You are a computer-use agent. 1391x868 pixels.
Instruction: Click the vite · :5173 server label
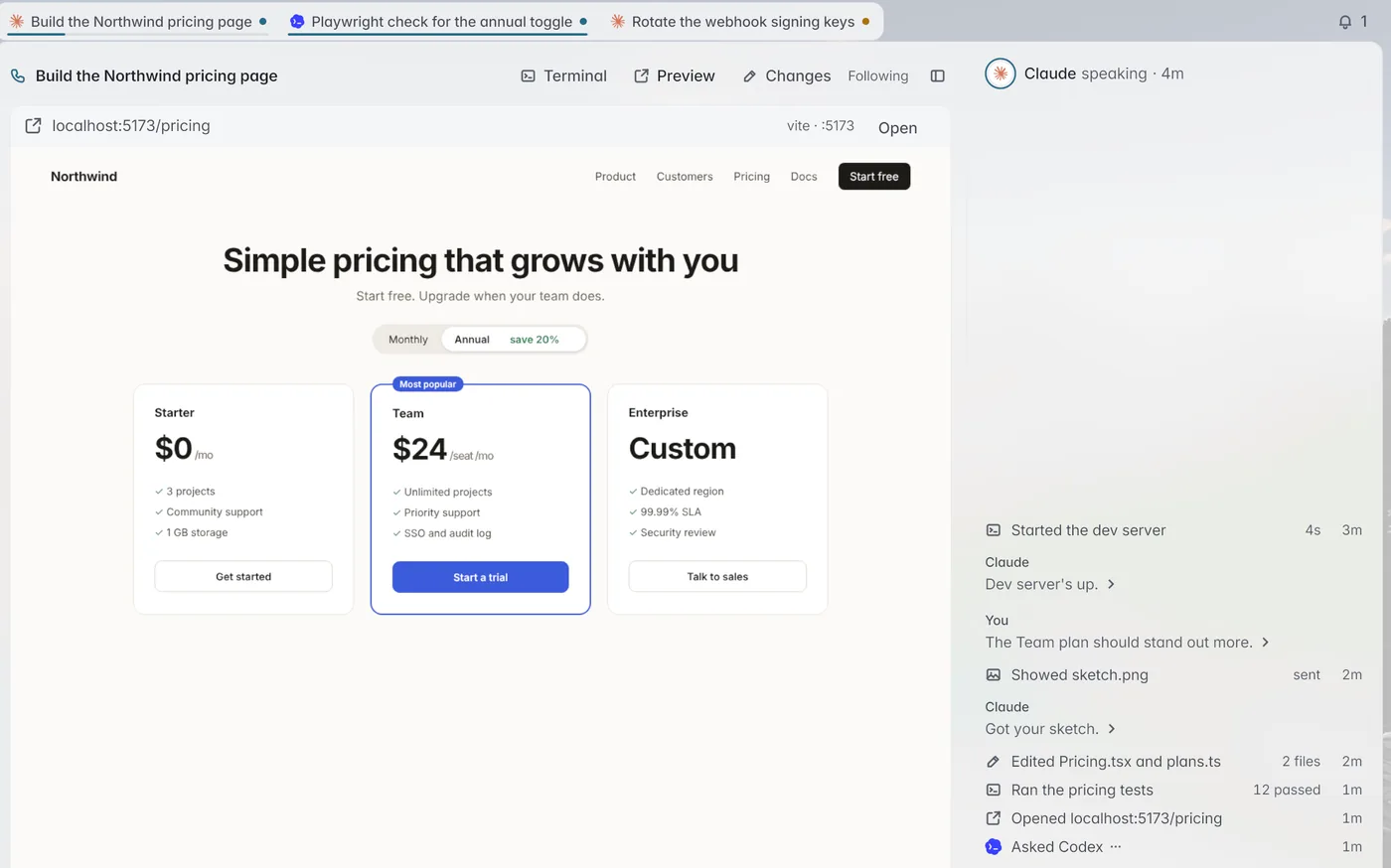[x=821, y=126]
